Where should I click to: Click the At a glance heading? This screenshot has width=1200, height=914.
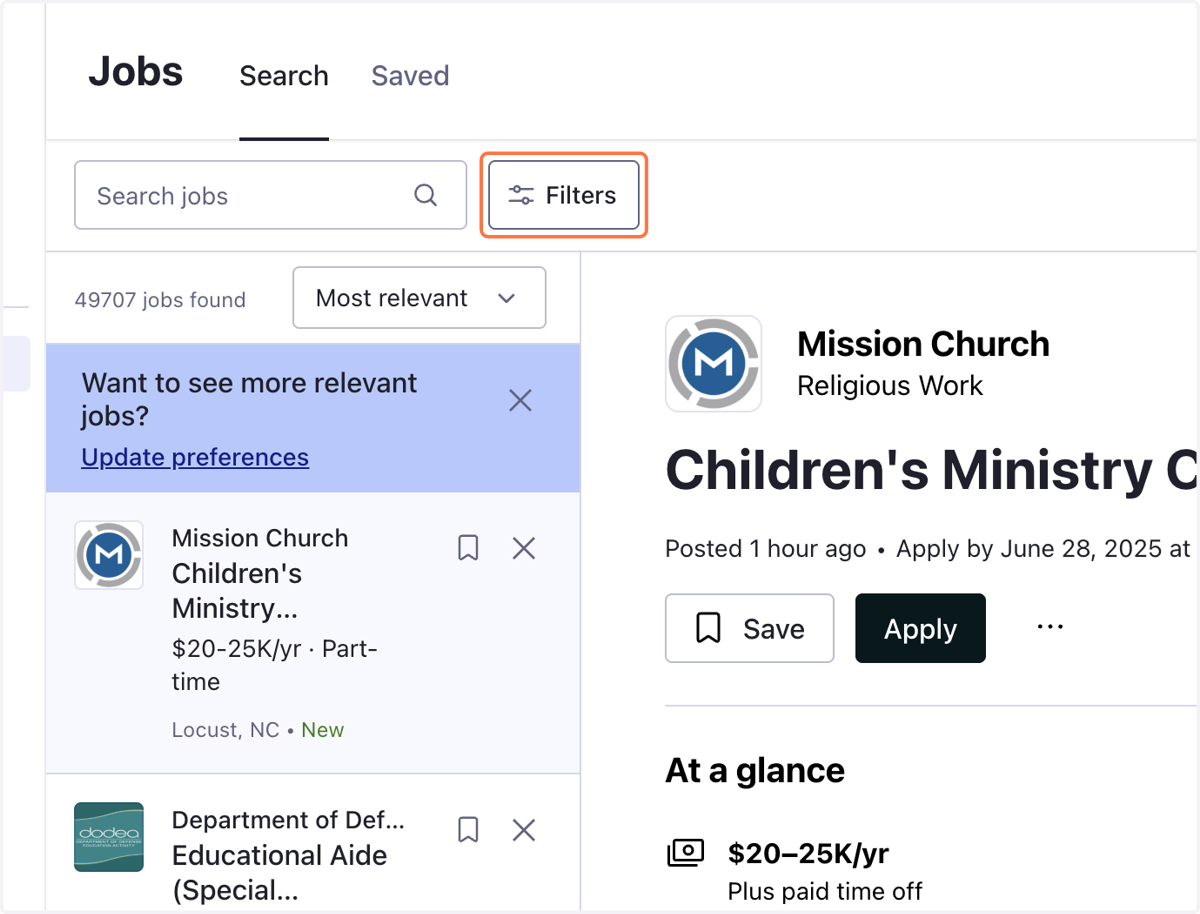point(755,771)
